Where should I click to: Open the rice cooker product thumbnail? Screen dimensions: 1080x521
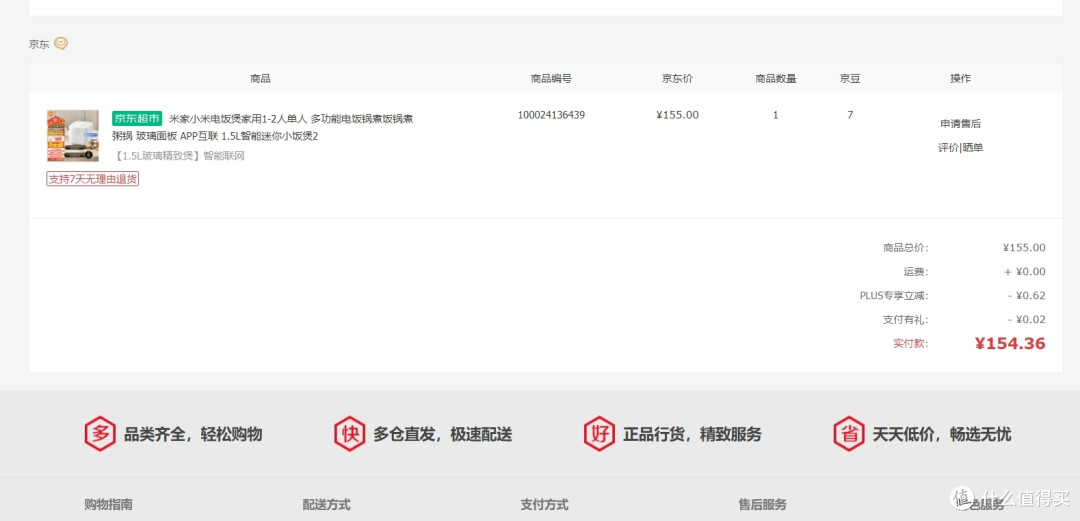click(72, 136)
